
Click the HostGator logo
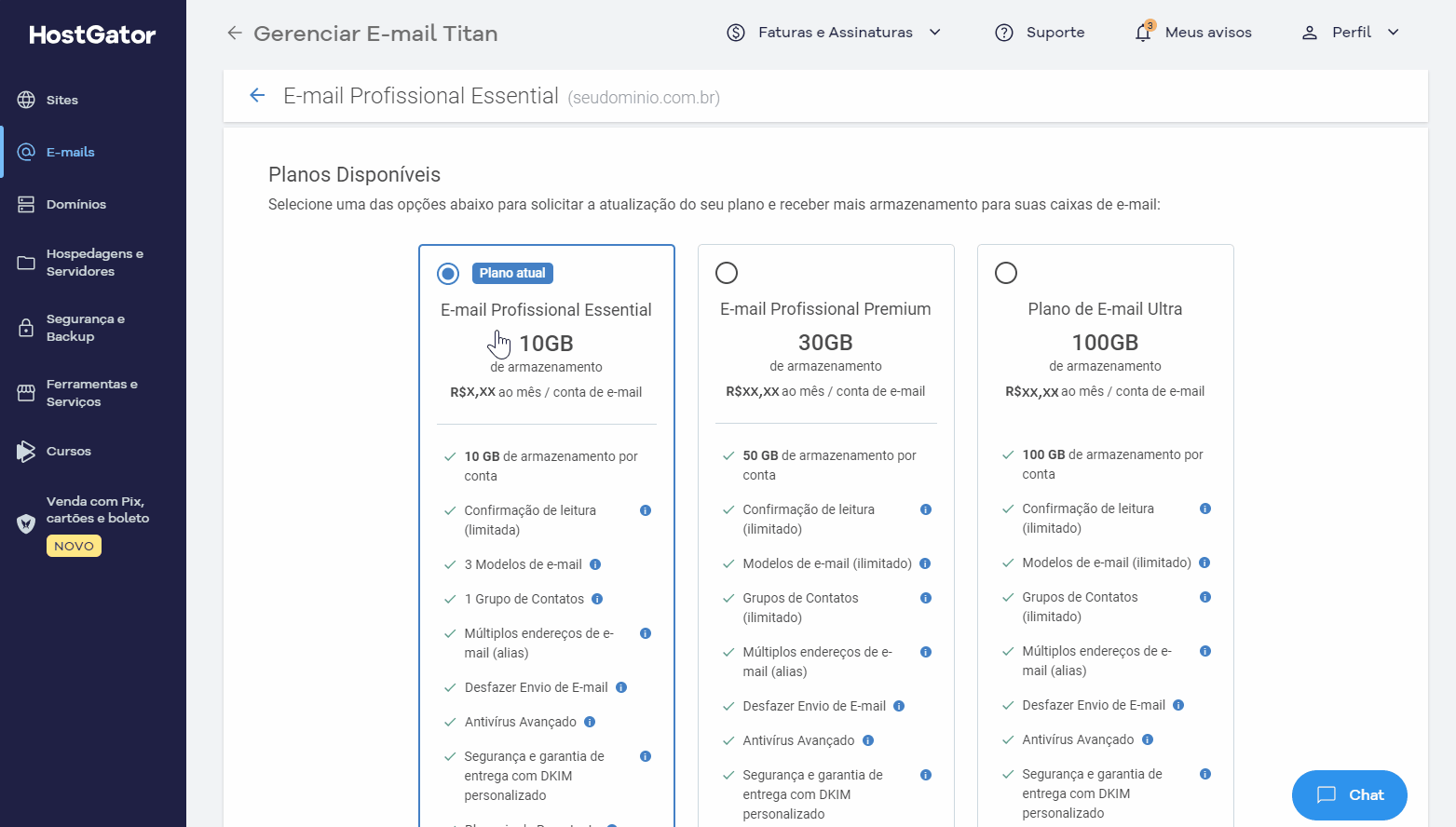(x=92, y=35)
